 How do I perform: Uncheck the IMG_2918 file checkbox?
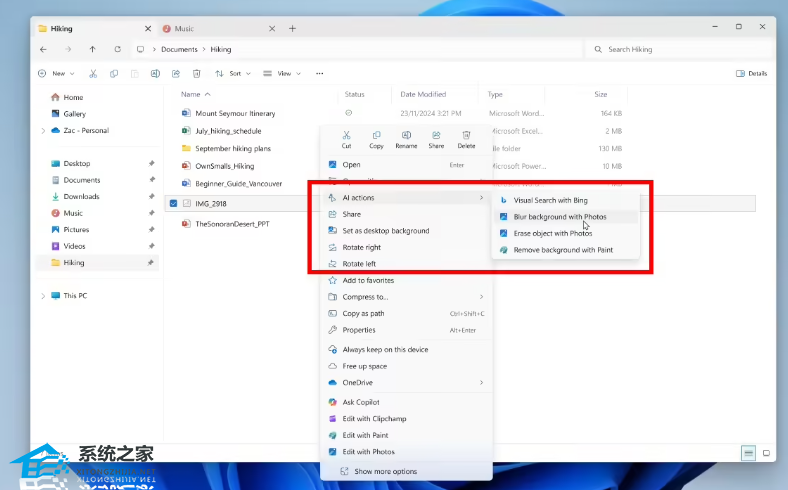coord(173,203)
